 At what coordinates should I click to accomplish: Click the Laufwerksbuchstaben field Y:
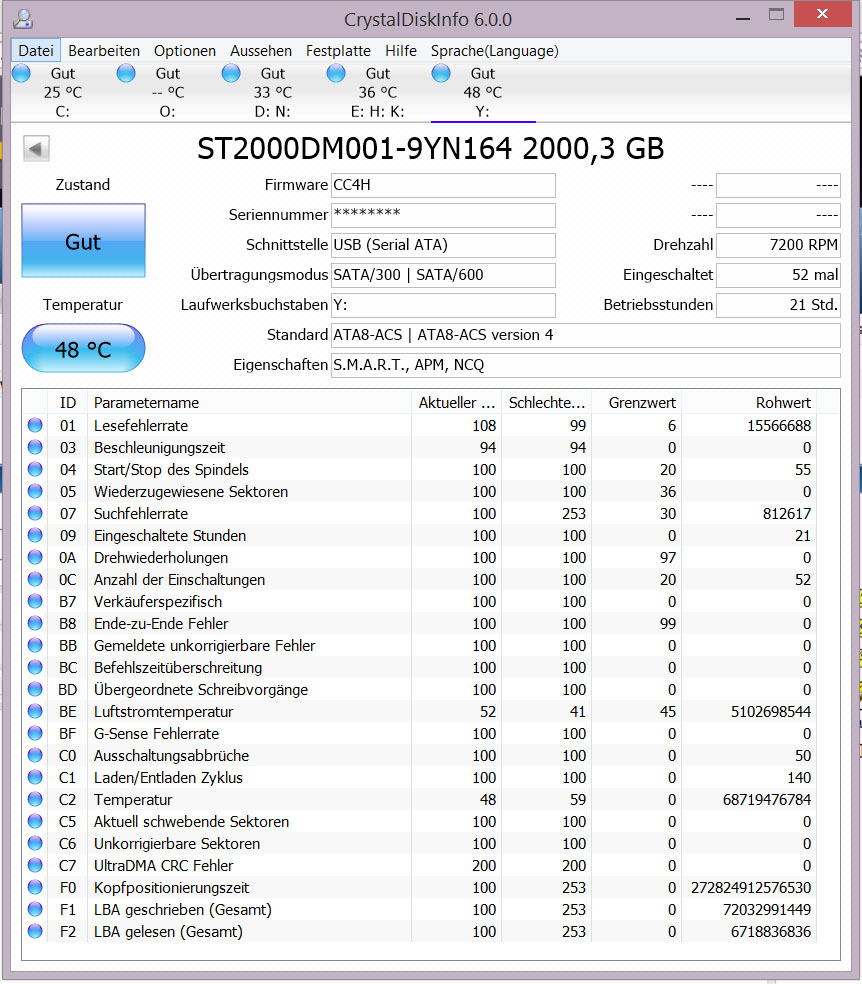coord(443,305)
